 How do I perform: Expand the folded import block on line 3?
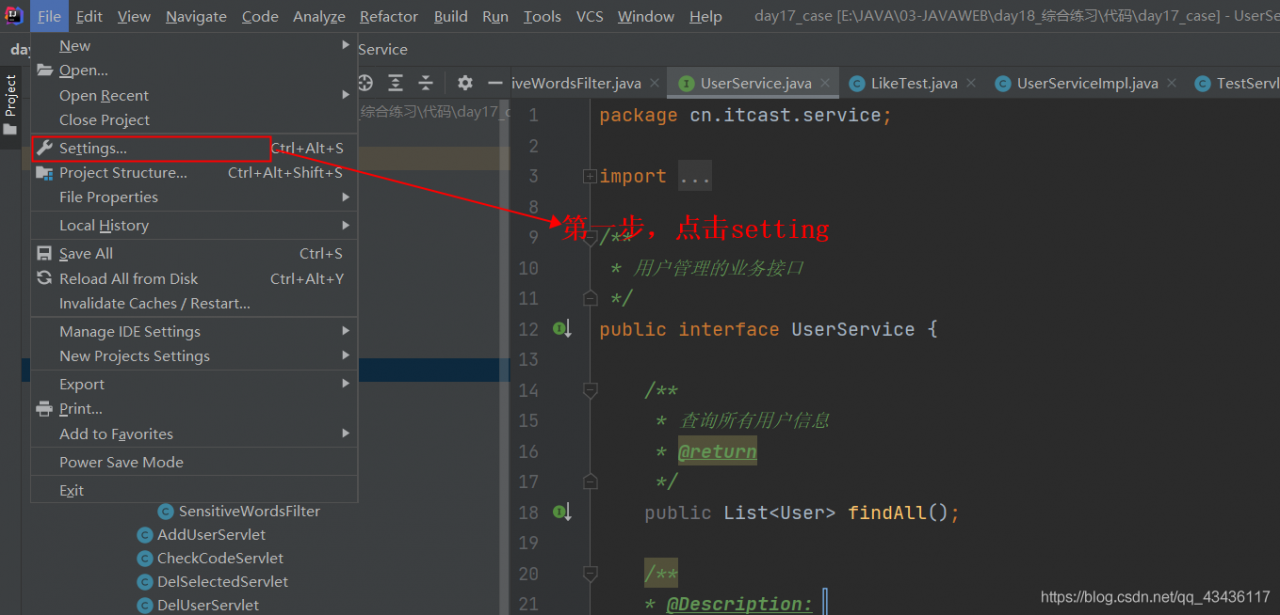pyautogui.click(x=590, y=176)
